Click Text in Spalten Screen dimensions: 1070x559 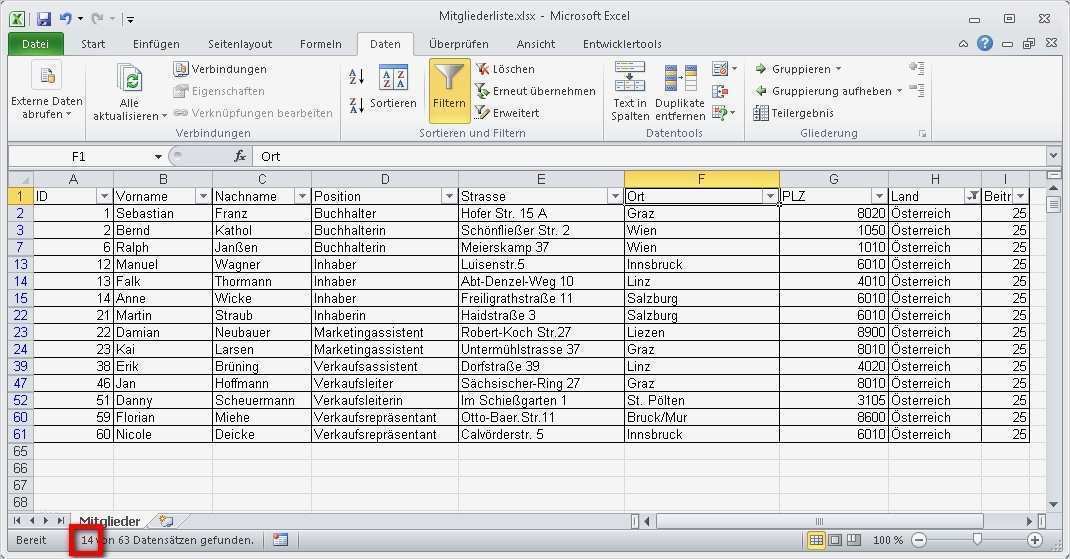pyautogui.click(x=630, y=91)
